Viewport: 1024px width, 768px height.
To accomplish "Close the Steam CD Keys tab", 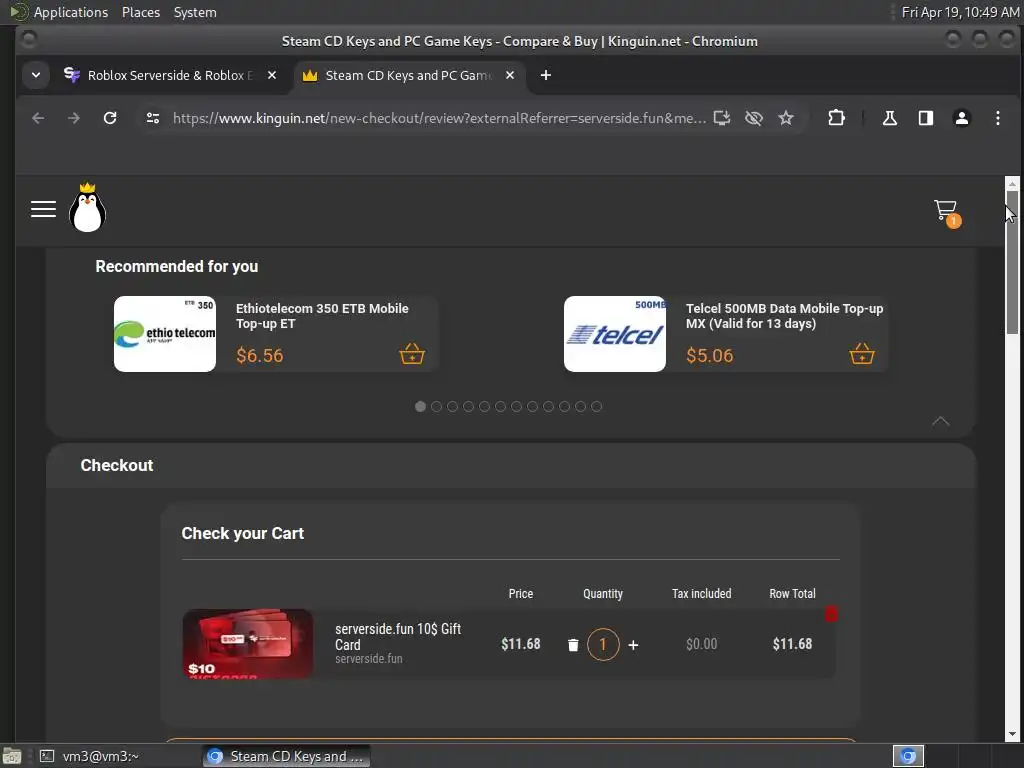I will [x=510, y=75].
